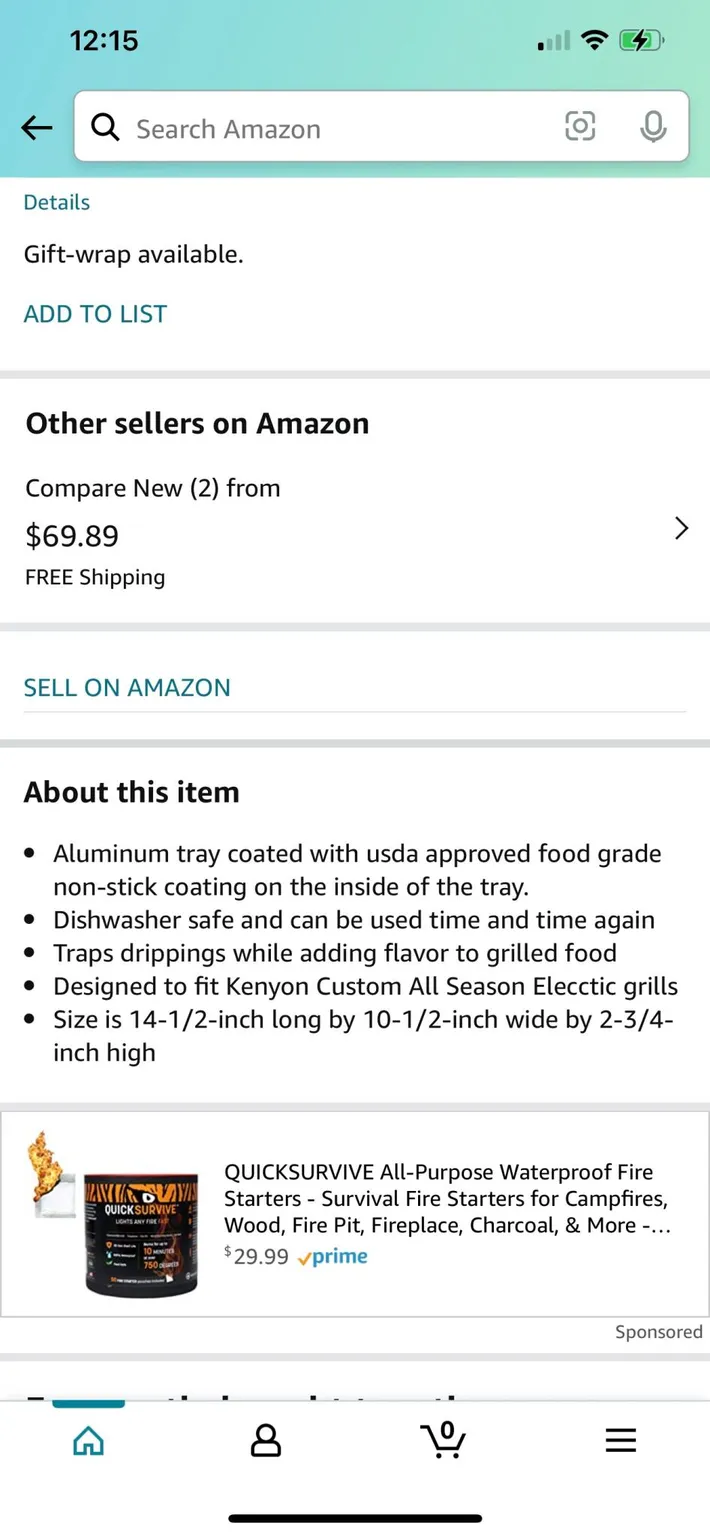
Task: Open QUICKSURVIVE Fire Starters sponsored title
Action: (447, 1198)
